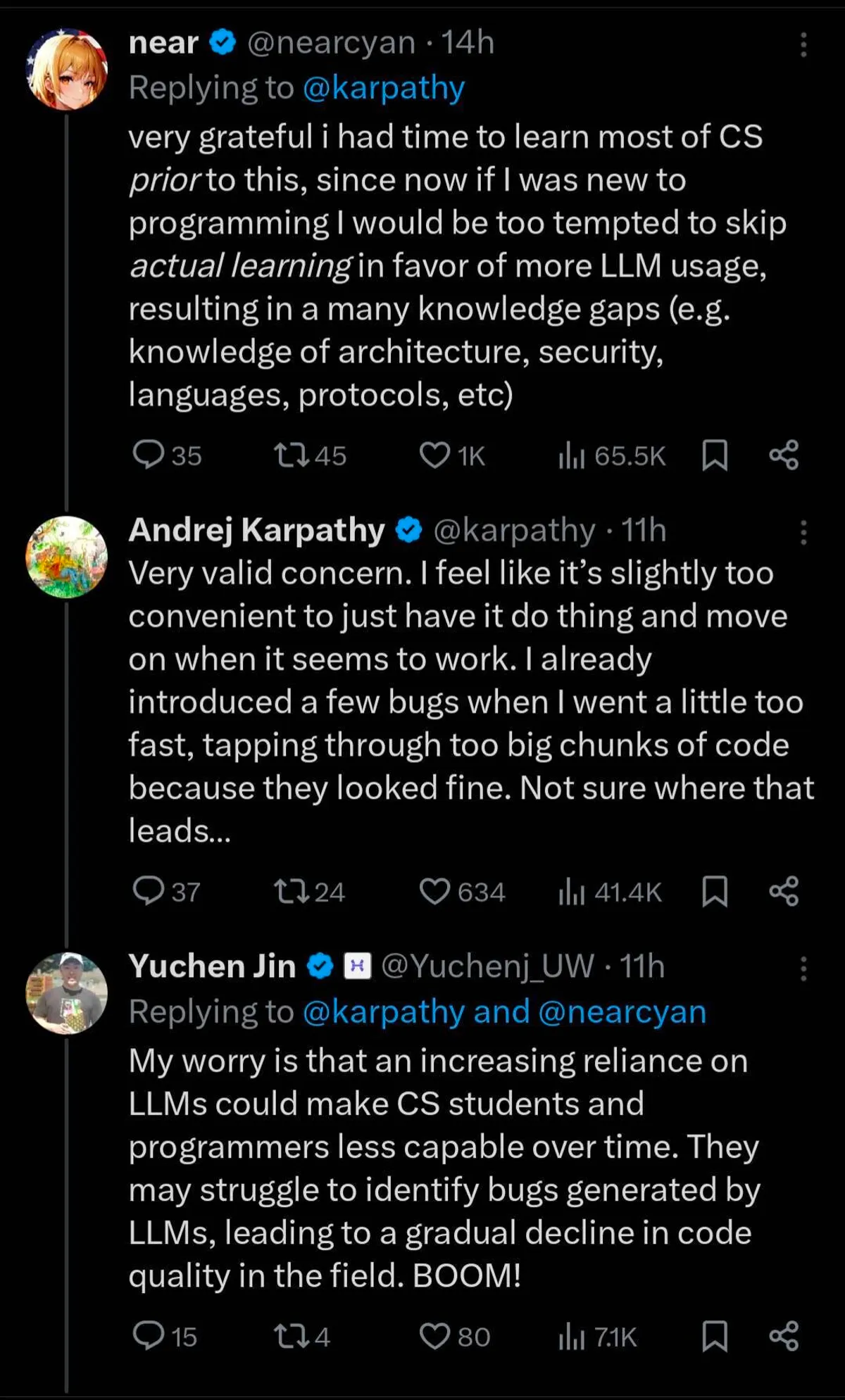Open @karpathy mention link in near's reply
The width and height of the screenshot is (845, 1400).
click(x=384, y=88)
